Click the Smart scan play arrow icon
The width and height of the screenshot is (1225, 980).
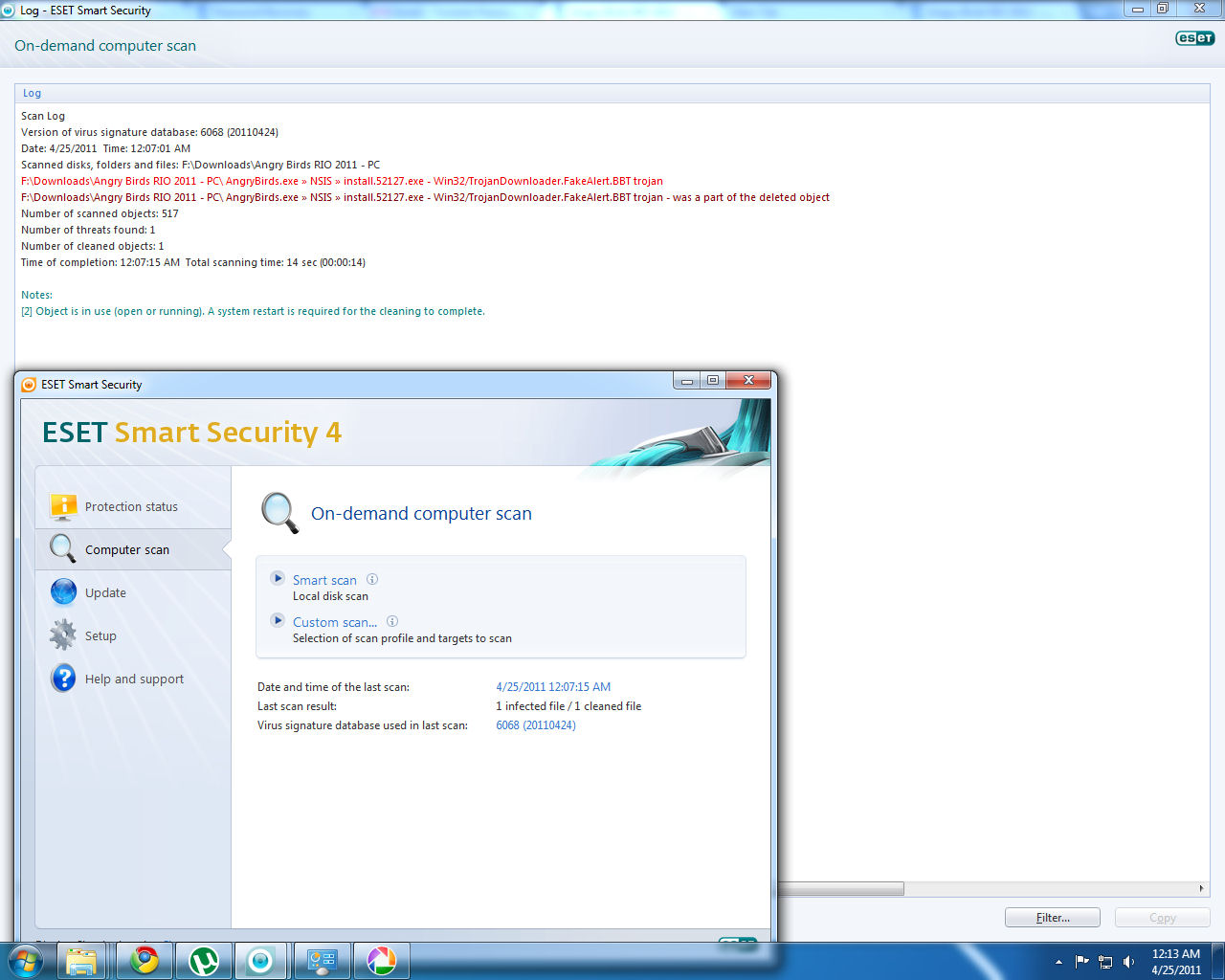tap(278, 578)
